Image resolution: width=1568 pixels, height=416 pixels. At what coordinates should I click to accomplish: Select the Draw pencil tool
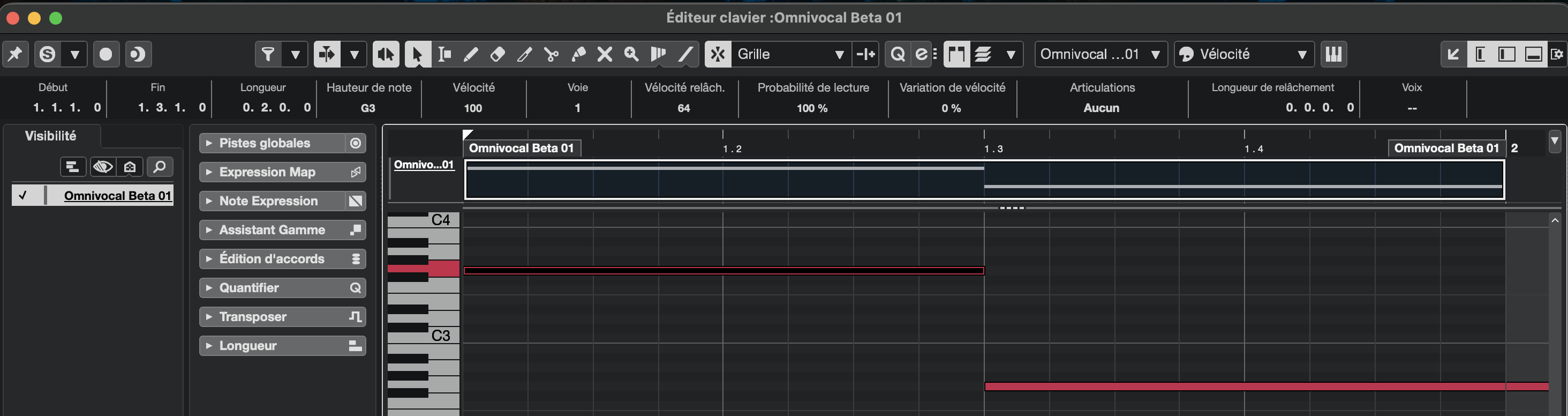tap(471, 54)
